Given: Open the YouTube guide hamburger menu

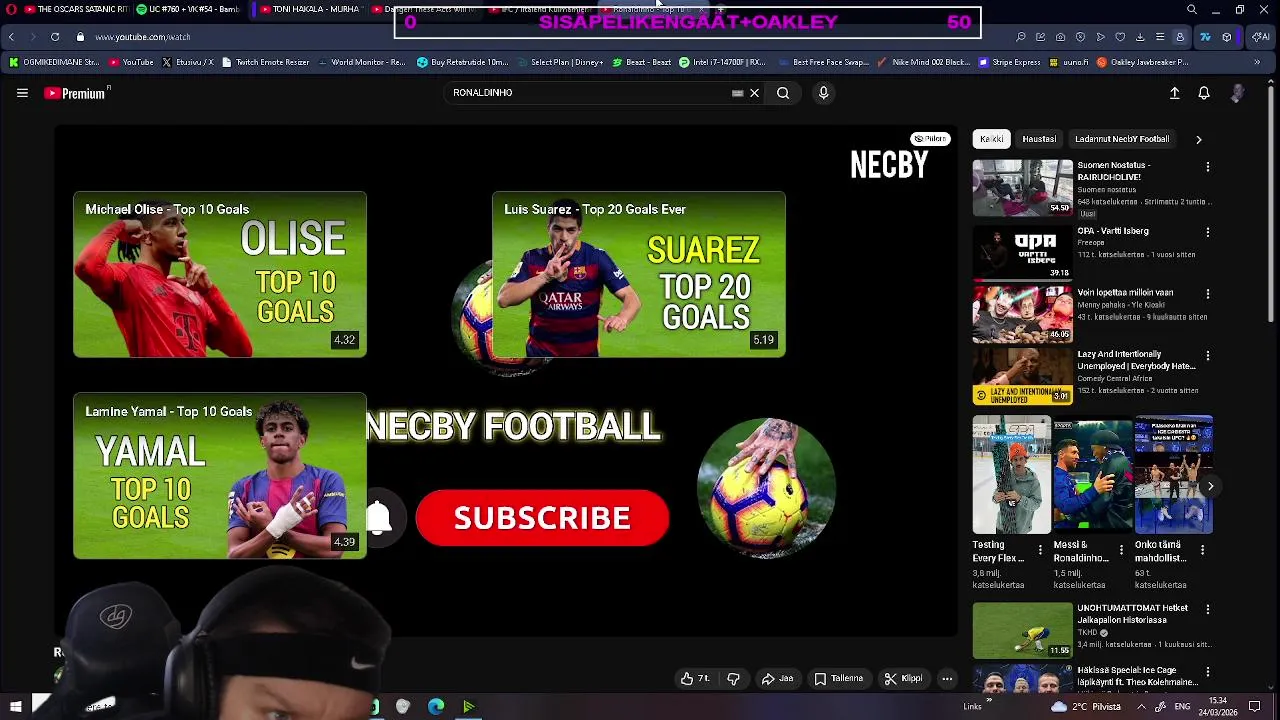Looking at the screenshot, I should (22, 93).
